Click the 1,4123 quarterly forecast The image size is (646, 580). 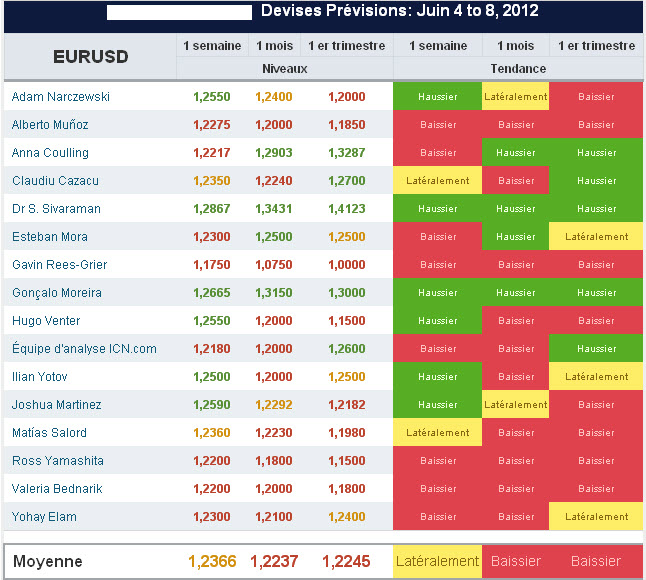346,209
